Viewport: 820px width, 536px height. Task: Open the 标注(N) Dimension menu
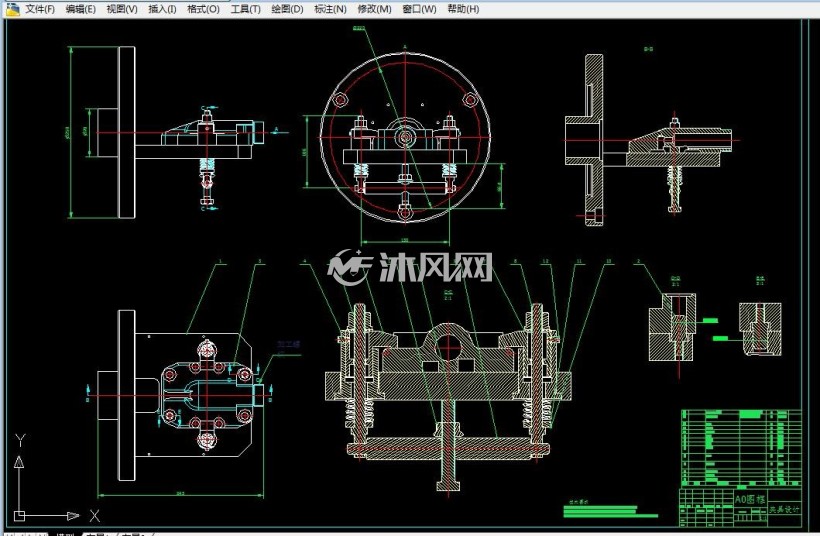[x=330, y=9]
